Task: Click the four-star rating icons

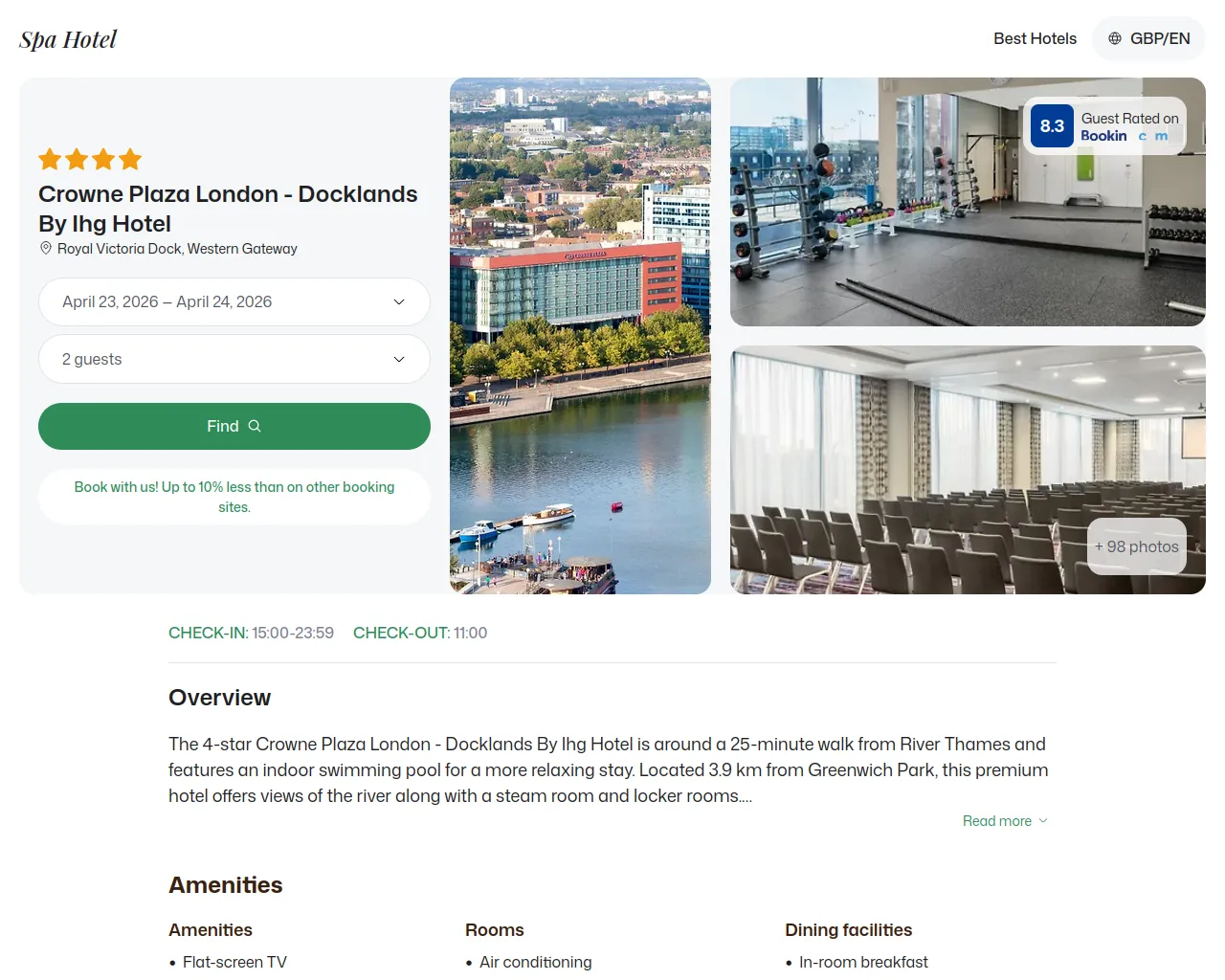Action: 90,160
